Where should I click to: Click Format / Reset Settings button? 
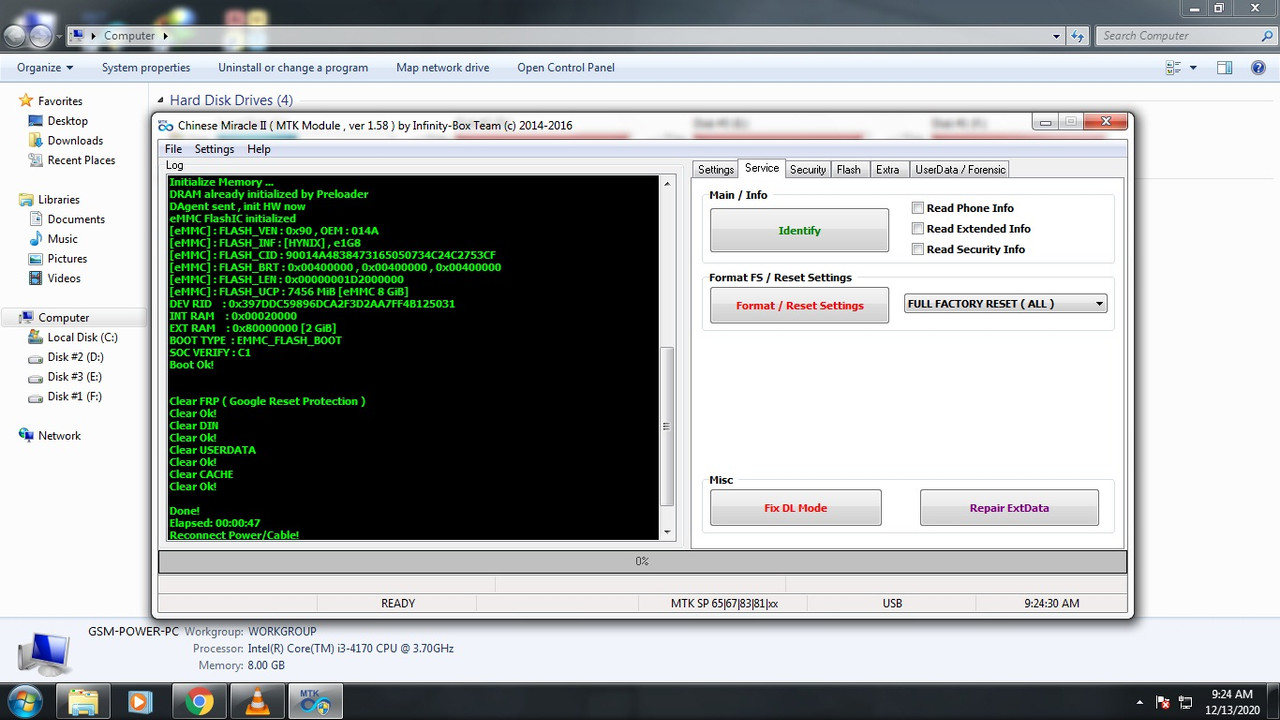pos(799,305)
